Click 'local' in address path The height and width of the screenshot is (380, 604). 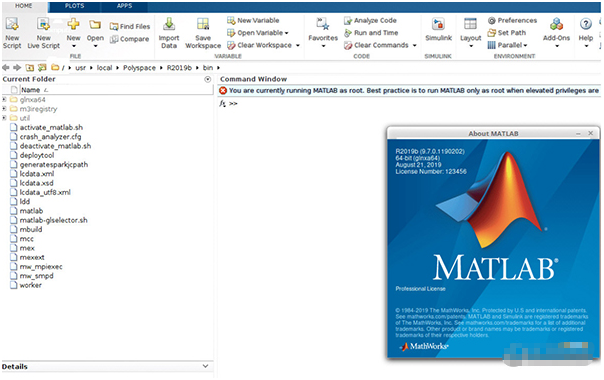tap(104, 68)
